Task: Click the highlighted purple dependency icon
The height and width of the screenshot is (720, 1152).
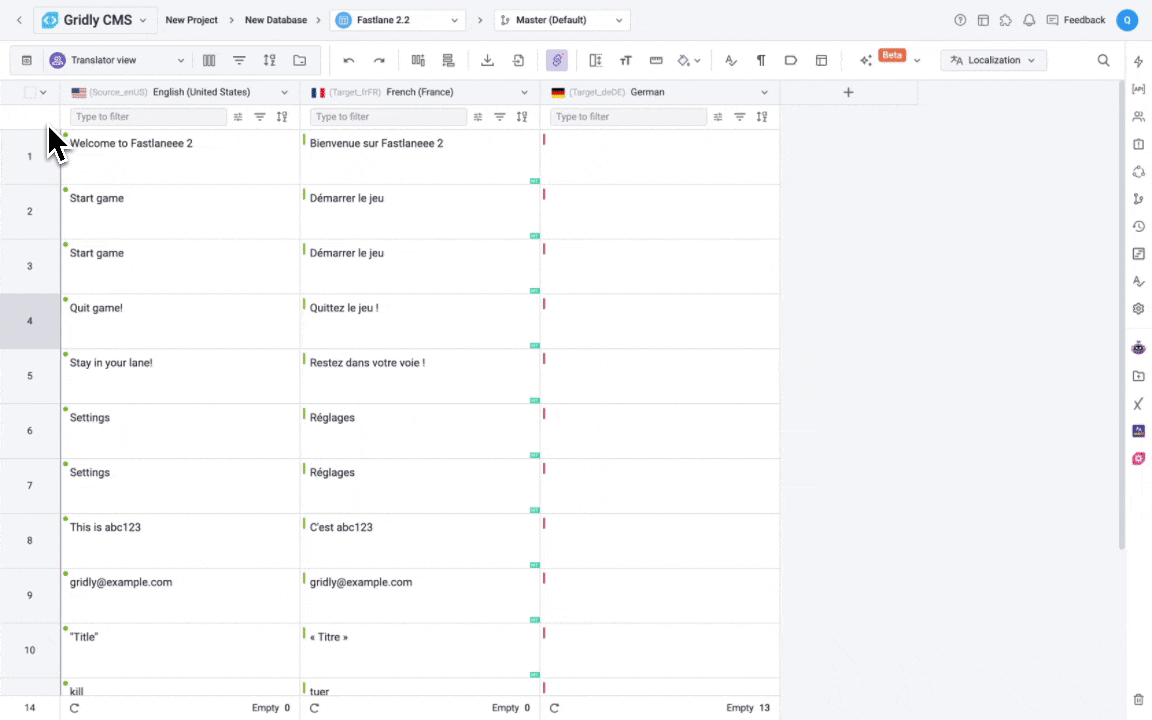Action: 557,60
